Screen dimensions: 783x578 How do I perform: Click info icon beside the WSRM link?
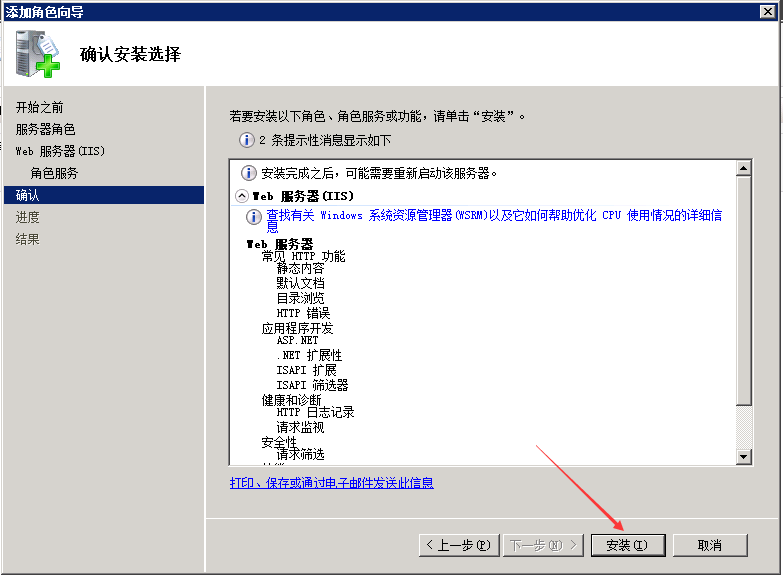(254, 216)
